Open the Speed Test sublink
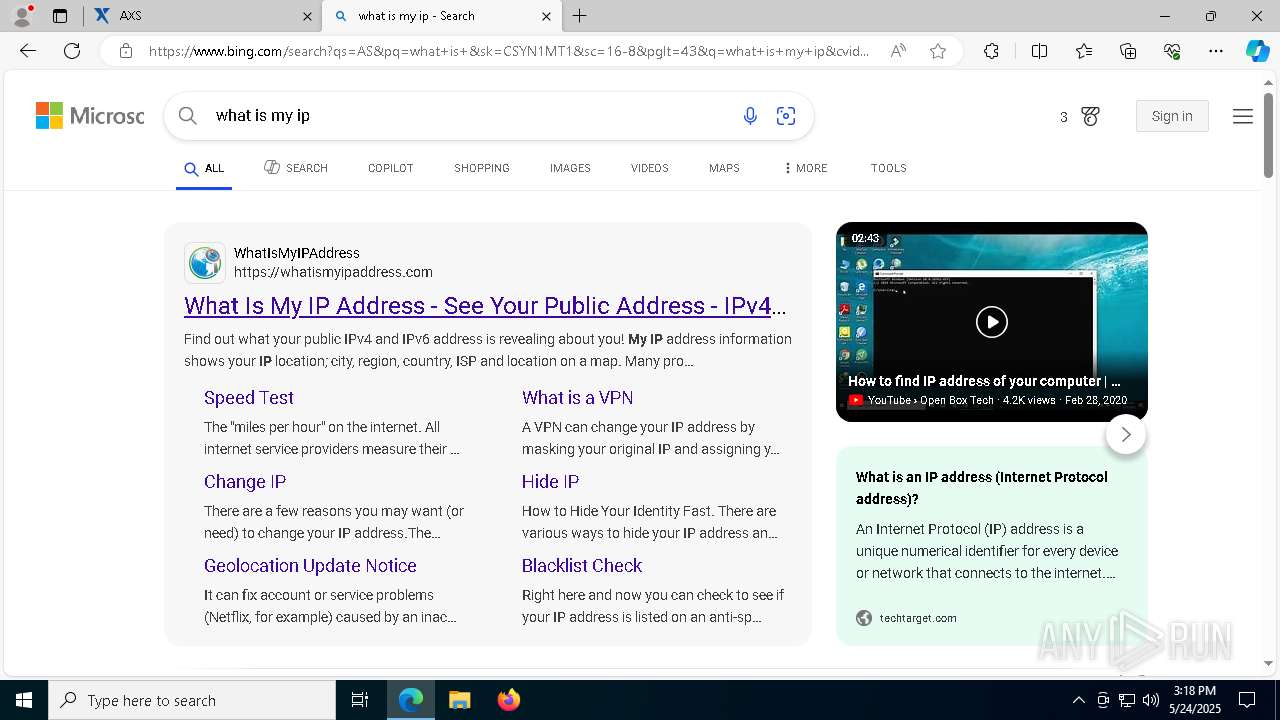Image resolution: width=1280 pixels, height=720 pixels. click(249, 397)
